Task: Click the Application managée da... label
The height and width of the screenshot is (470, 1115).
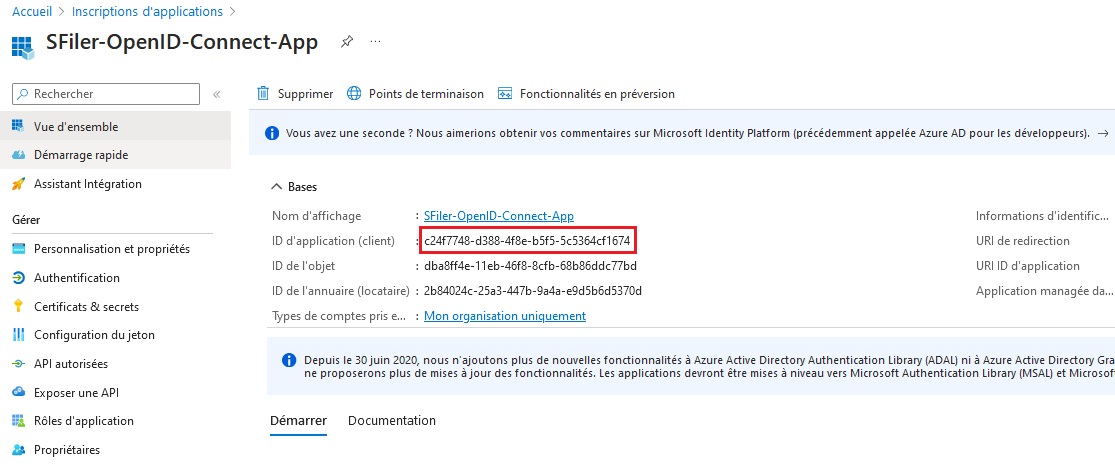Action: [x=1045, y=291]
